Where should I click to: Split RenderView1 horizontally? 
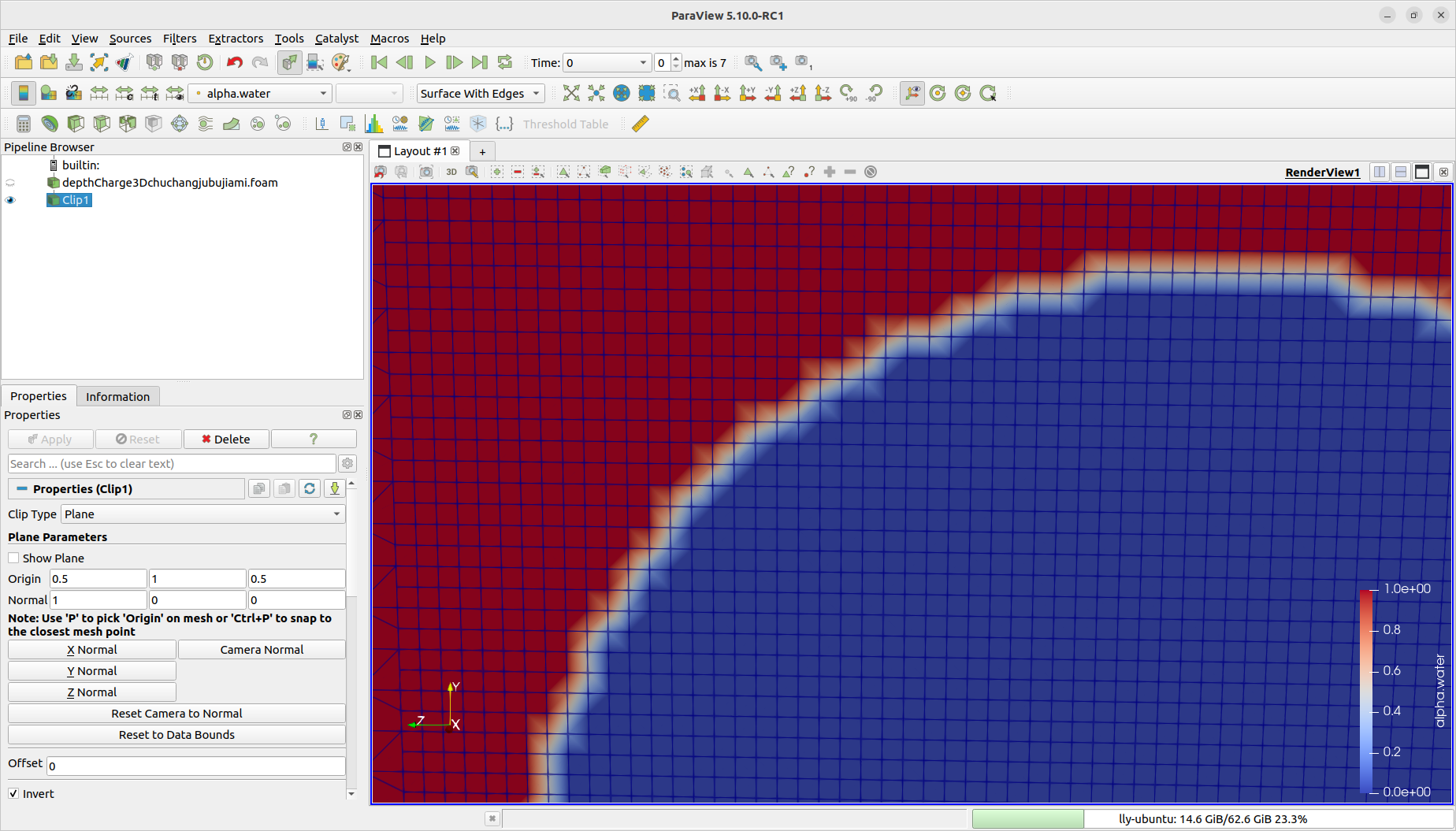[x=1380, y=172]
